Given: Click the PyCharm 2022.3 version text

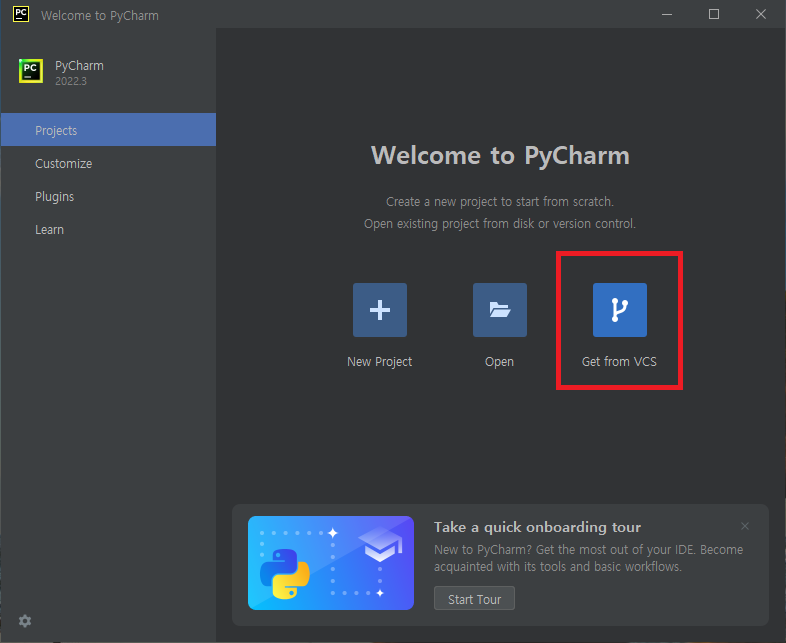Looking at the screenshot, I should coord(71,81).
